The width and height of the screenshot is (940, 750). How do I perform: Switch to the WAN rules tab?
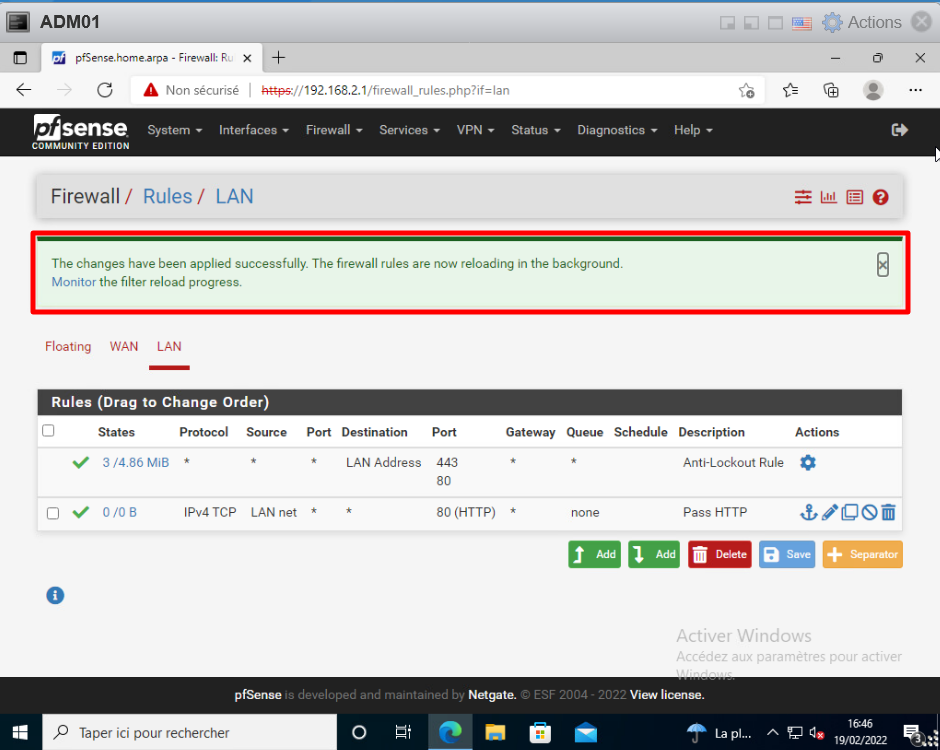tap(124, 346)
